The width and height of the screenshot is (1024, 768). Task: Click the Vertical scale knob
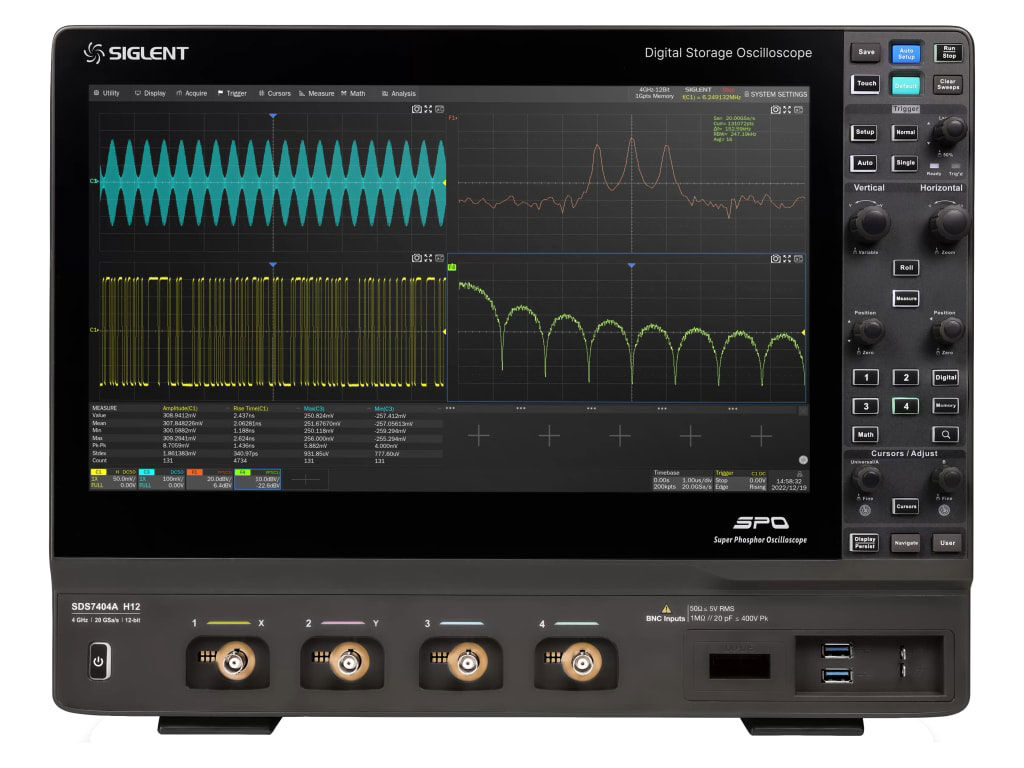[x=869, y=223]
